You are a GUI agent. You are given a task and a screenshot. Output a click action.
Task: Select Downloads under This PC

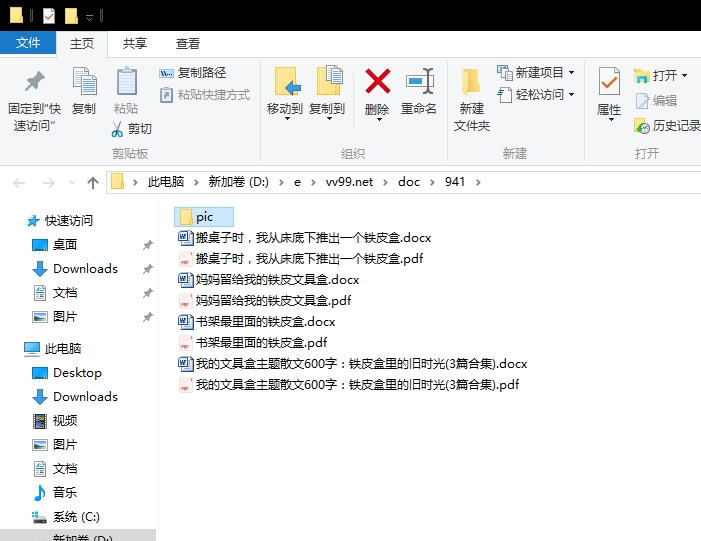(x=75, y=397)
